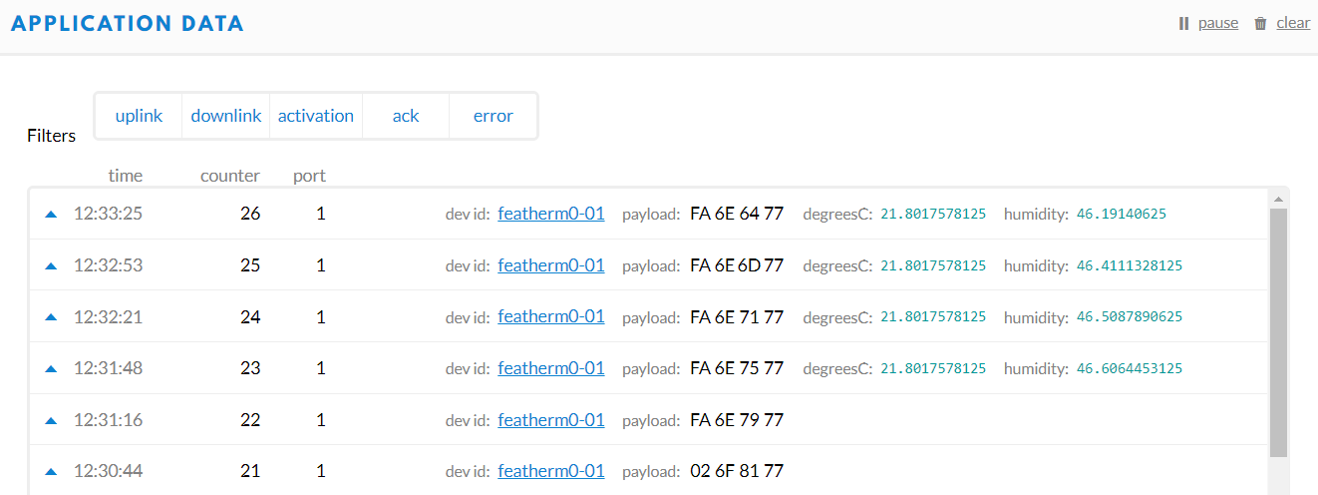
Task: Toggle the activation filter
Action: [x=316, y=116]
